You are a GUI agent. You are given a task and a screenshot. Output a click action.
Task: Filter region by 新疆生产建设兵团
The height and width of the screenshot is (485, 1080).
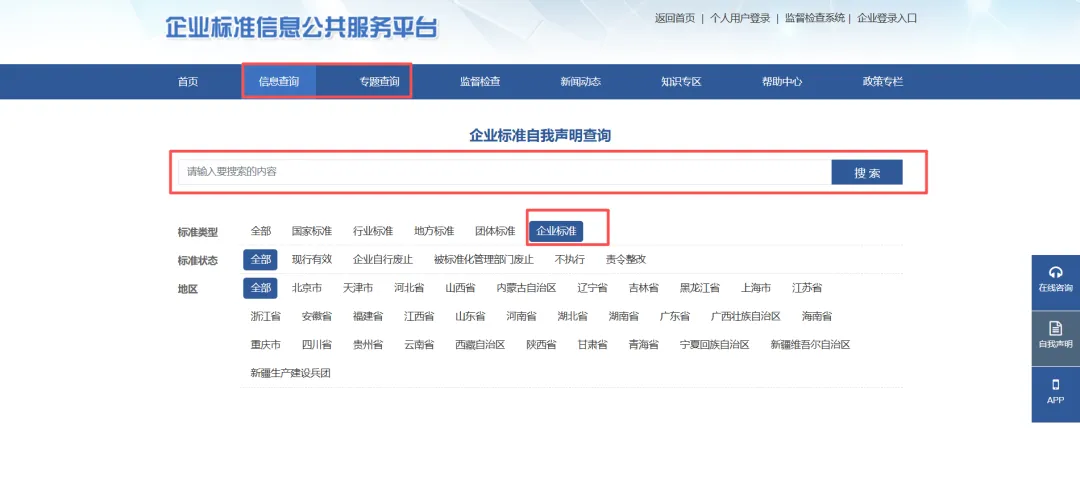291,373
